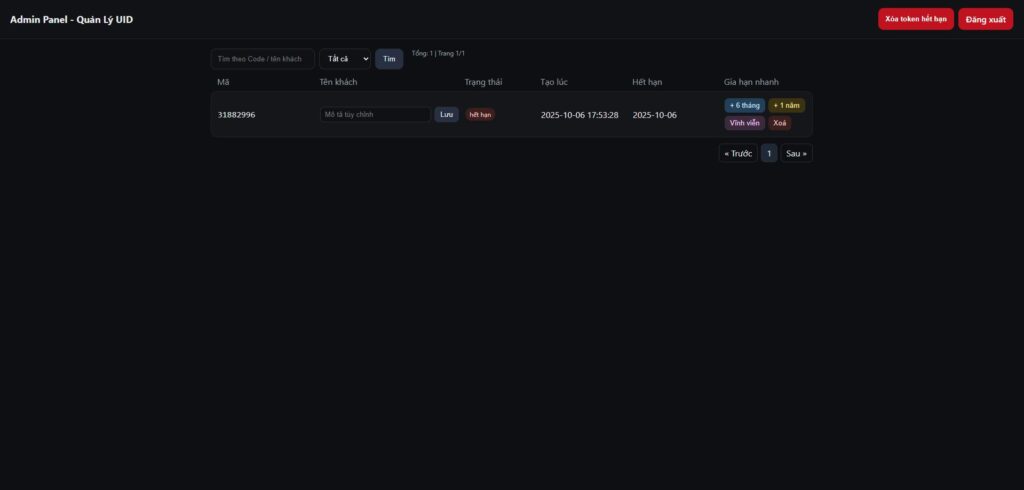Click the "Mã" column header
1024x490 pixels.
click(x=223, y=82)
